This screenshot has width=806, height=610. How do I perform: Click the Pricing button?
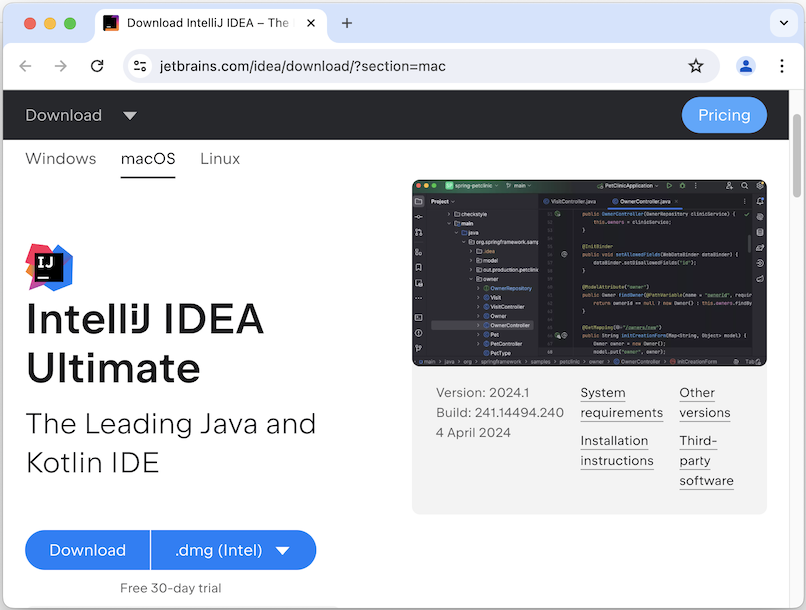tap(724, 115)
